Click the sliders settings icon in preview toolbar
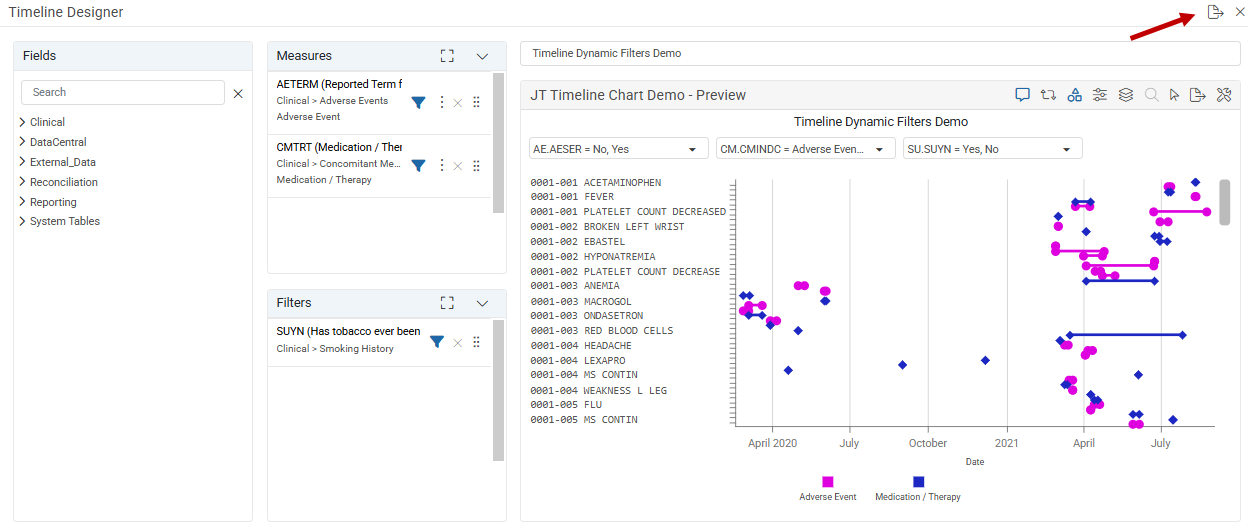This screenshot has width=1248, height=525. tap(1100, 95)
